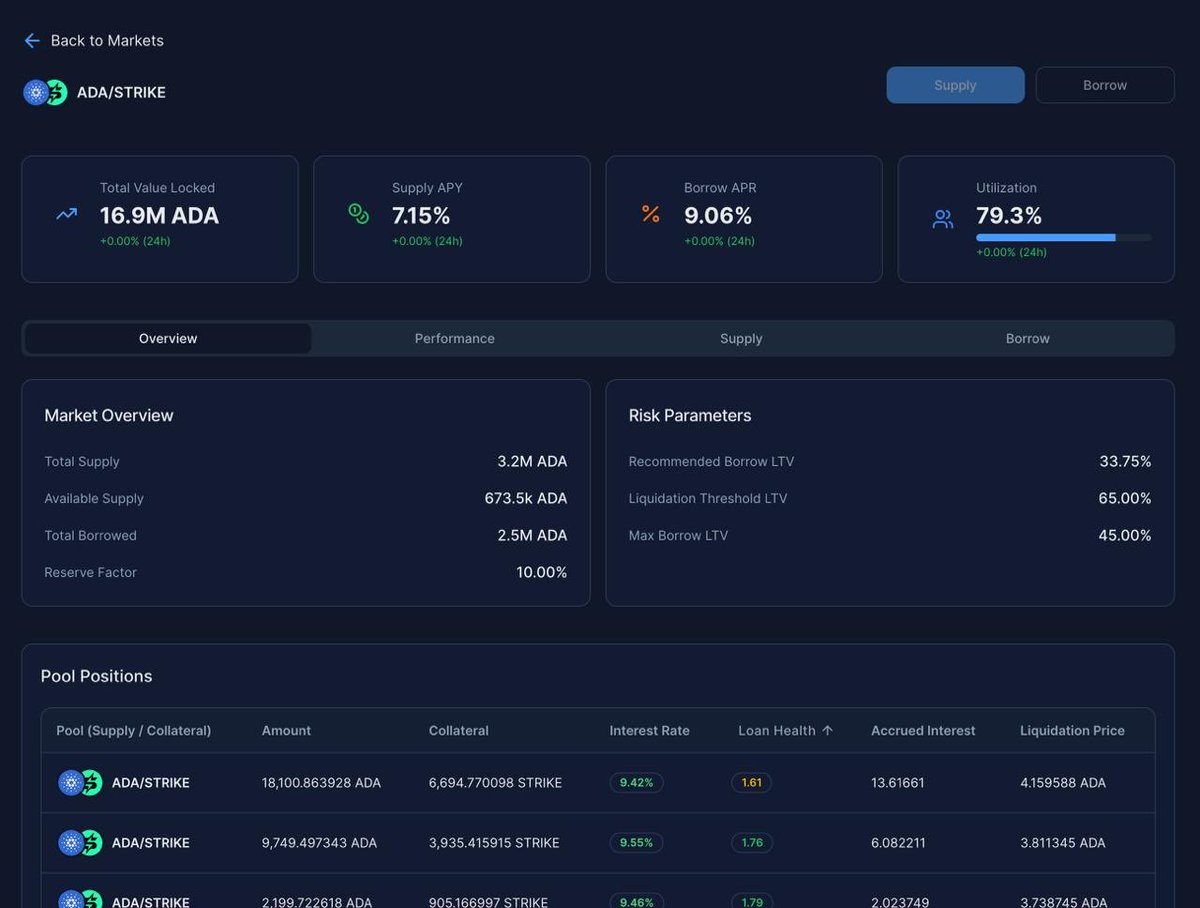Click the 9.42% interest rate badge
This screenshot has width=1200, height=908.
click(636, 783)
